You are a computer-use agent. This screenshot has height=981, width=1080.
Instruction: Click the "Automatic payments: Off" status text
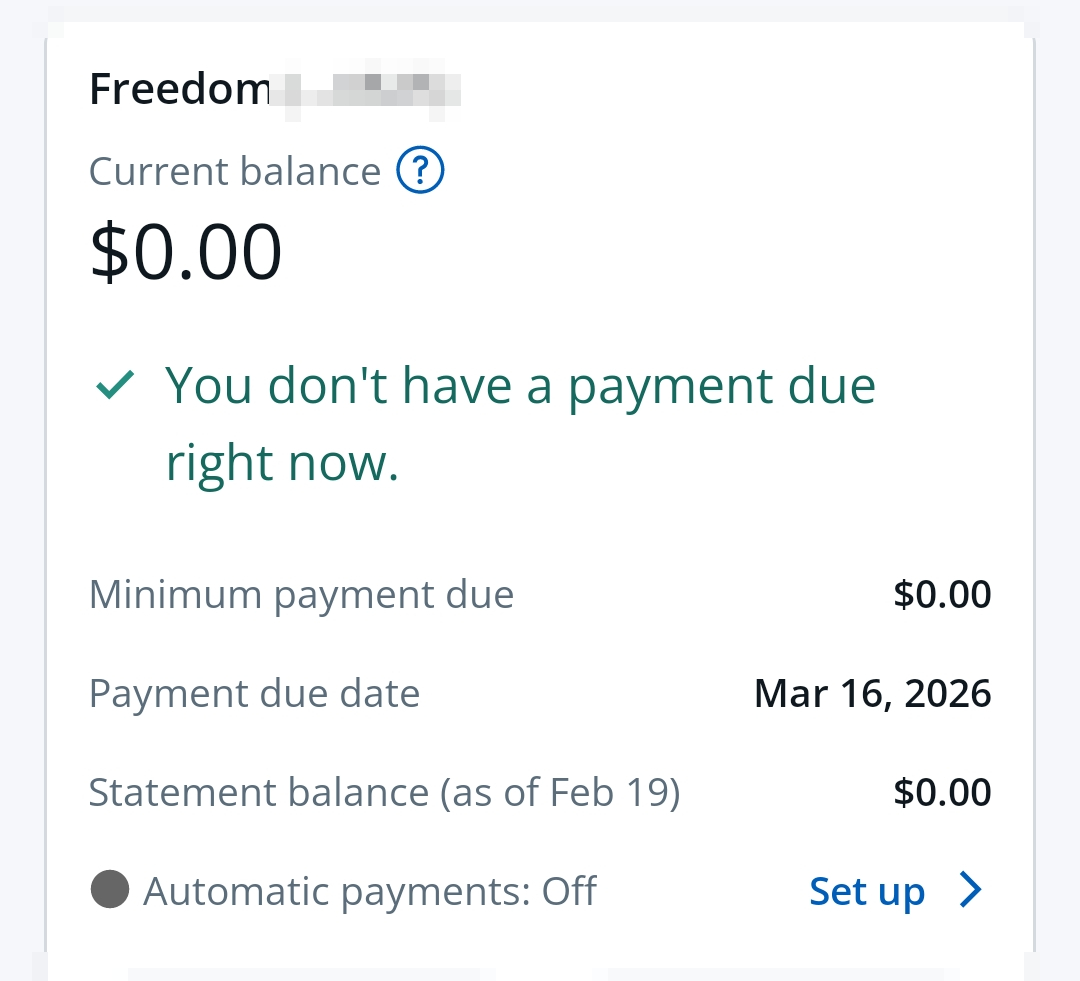370,890
